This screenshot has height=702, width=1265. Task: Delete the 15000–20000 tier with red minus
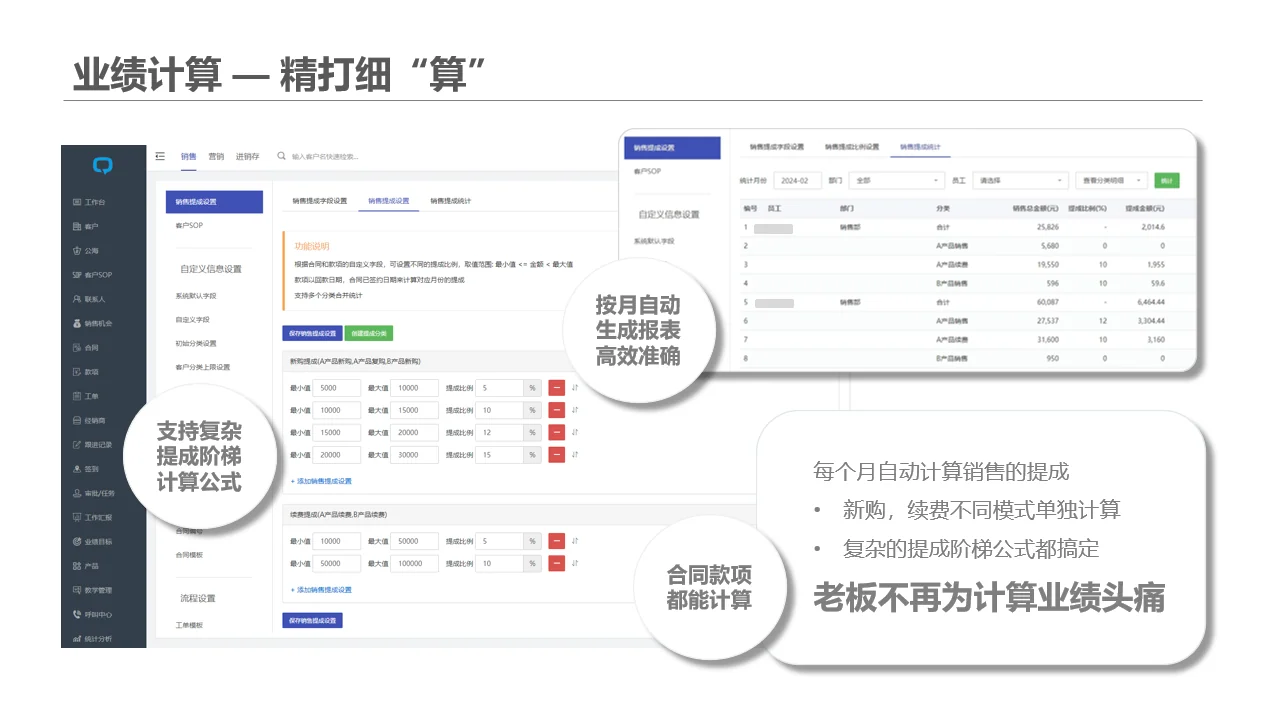click(x=557, y=432)
